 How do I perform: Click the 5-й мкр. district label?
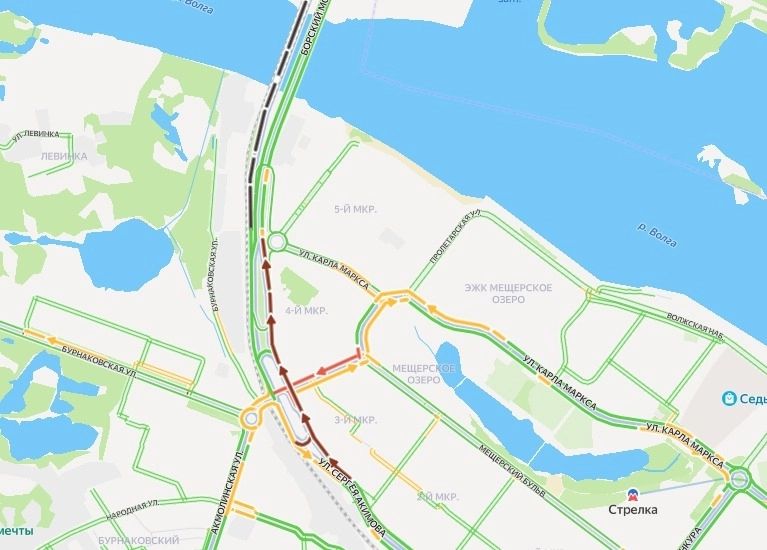coord(356,209)
